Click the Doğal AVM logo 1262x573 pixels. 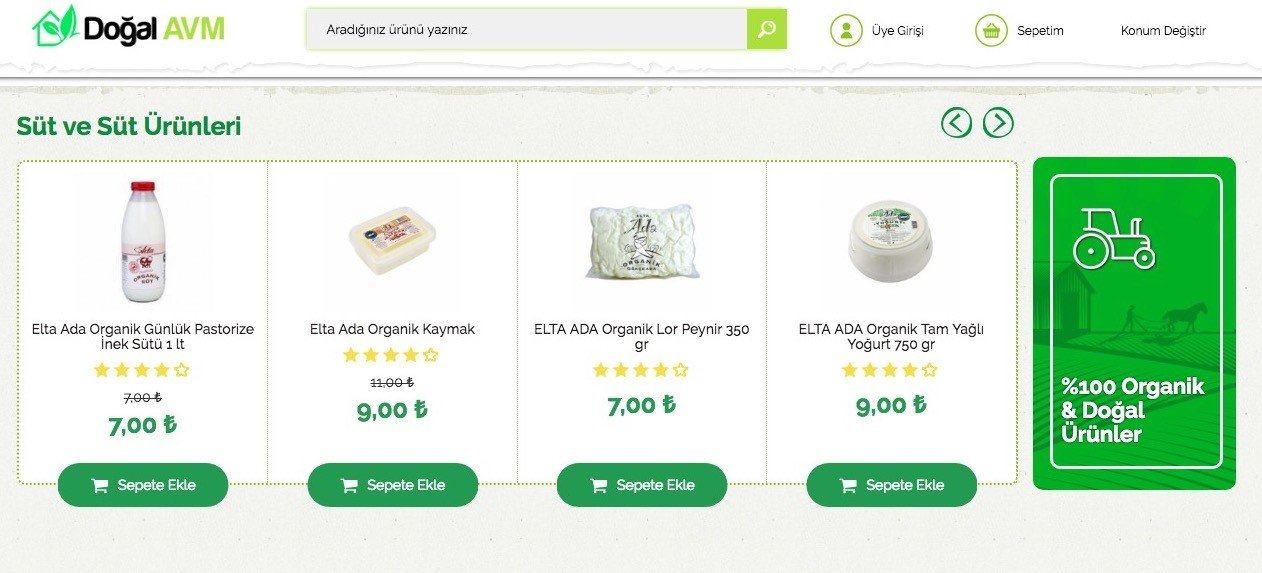point(128,28)
